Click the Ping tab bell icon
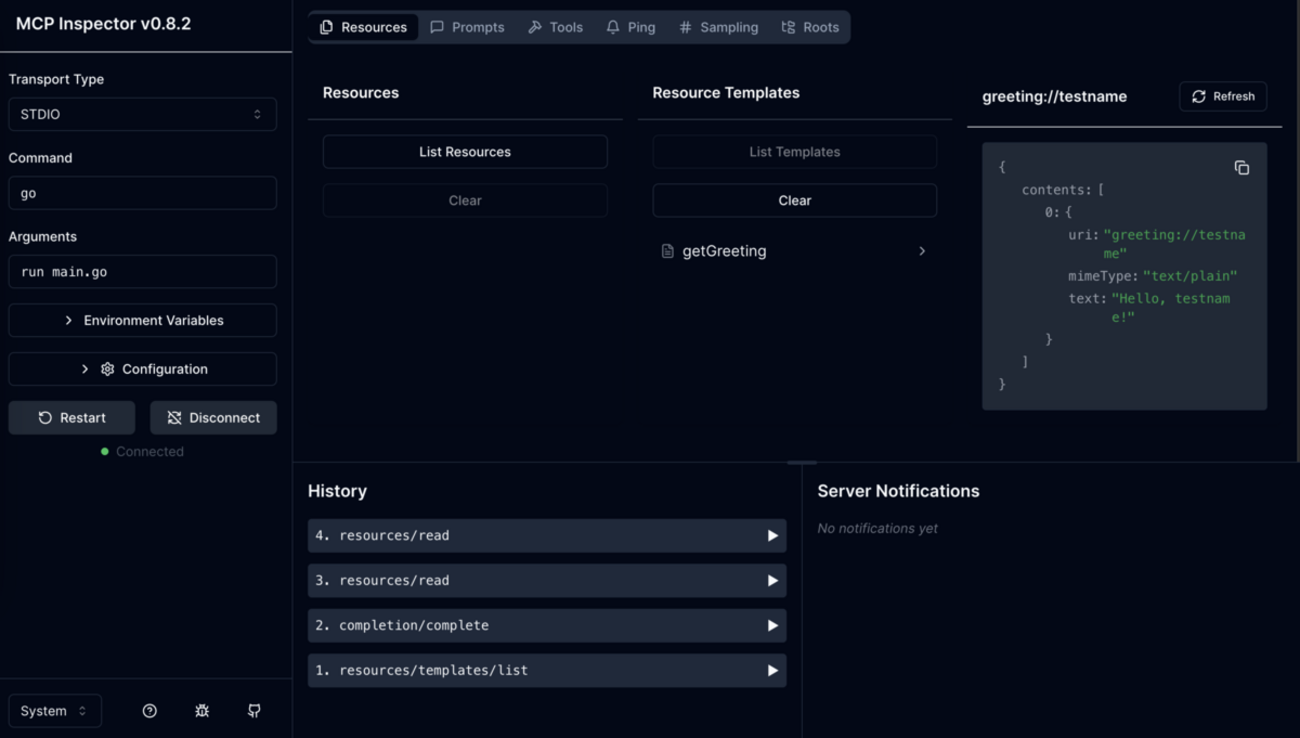 pos(613,27)
